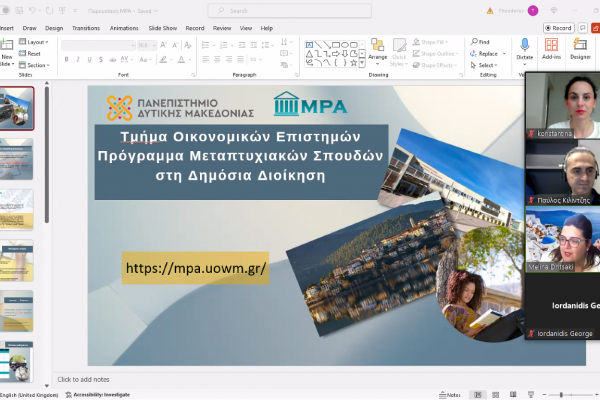Open the Draw tab
Viewport: 600px width, 400px height.
29,28
